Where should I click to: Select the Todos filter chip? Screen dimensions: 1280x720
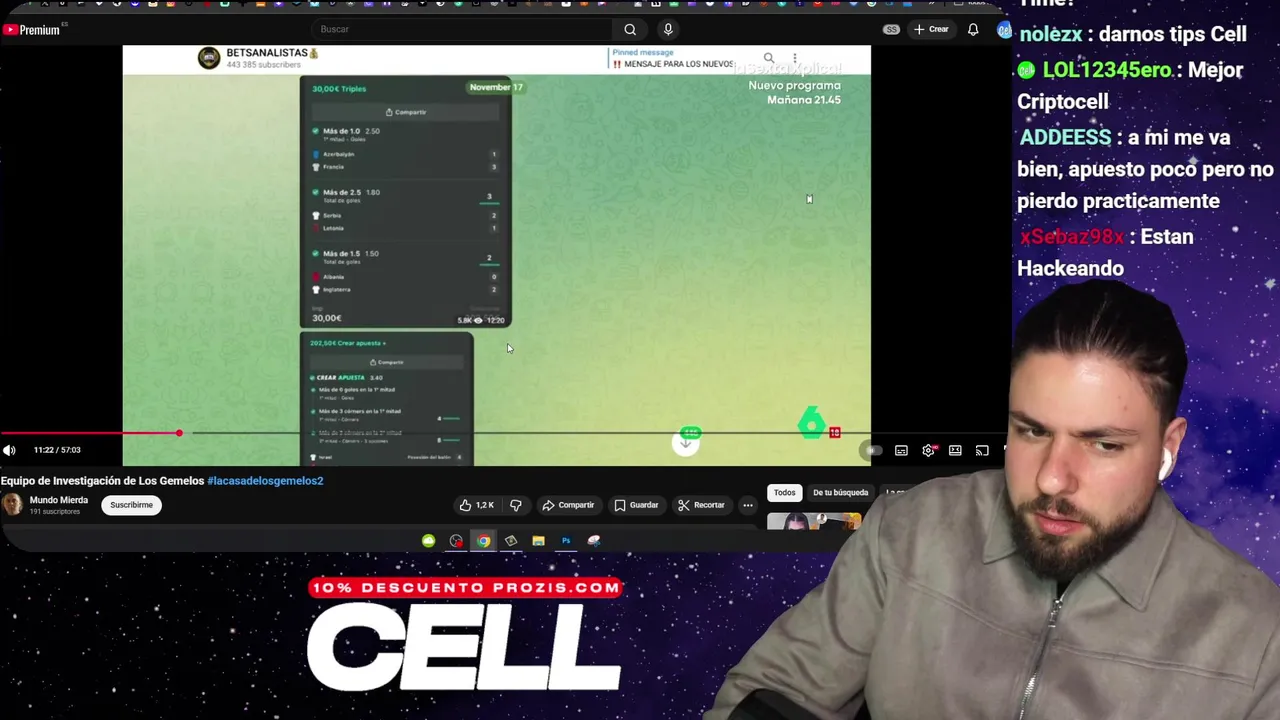pos(784,492)
